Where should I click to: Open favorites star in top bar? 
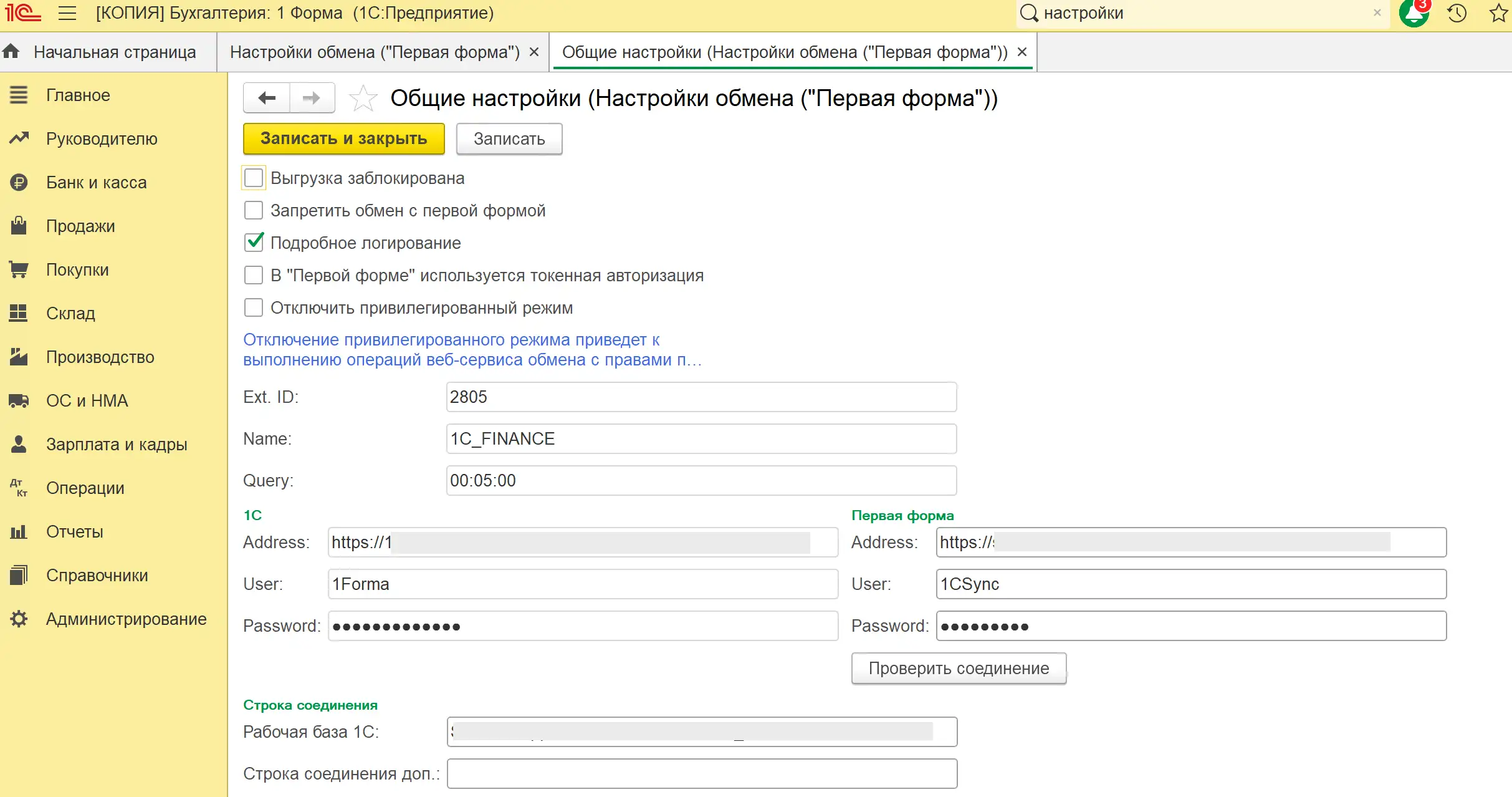click(x=1499, y=13)
